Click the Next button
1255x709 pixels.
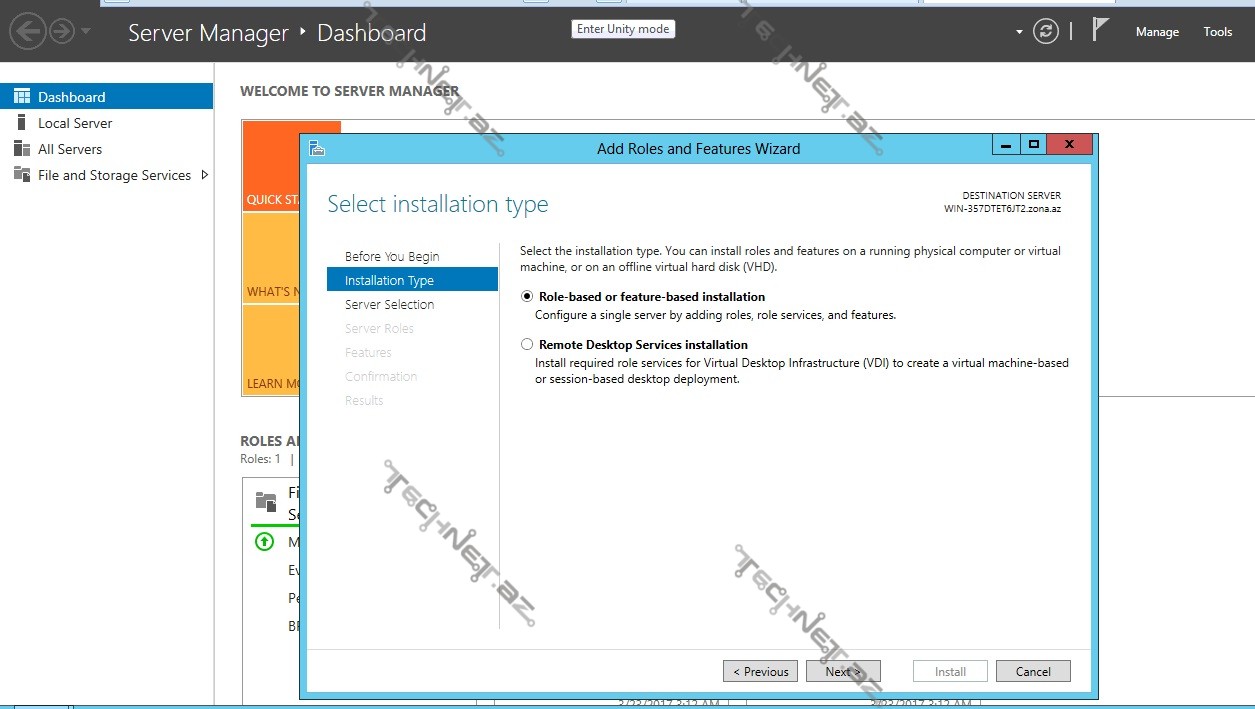point(843,672)
